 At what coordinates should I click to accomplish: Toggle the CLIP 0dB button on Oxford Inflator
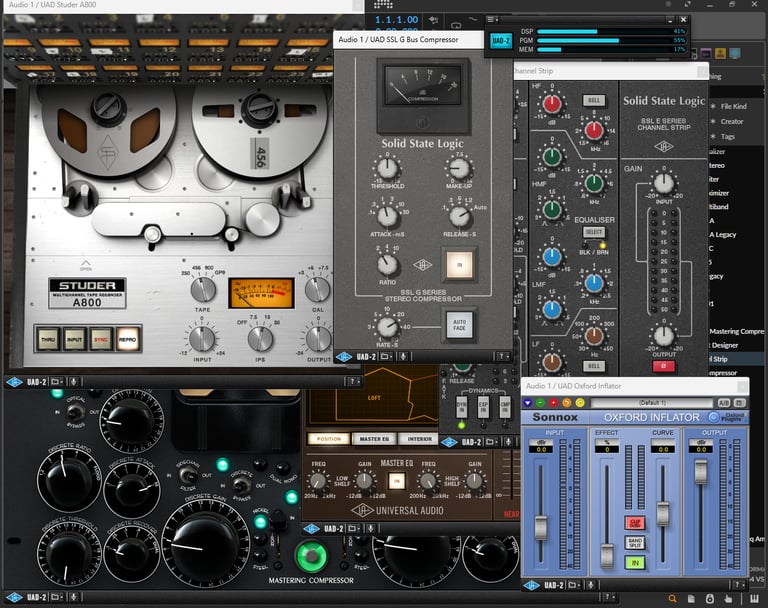click(635, 523)
